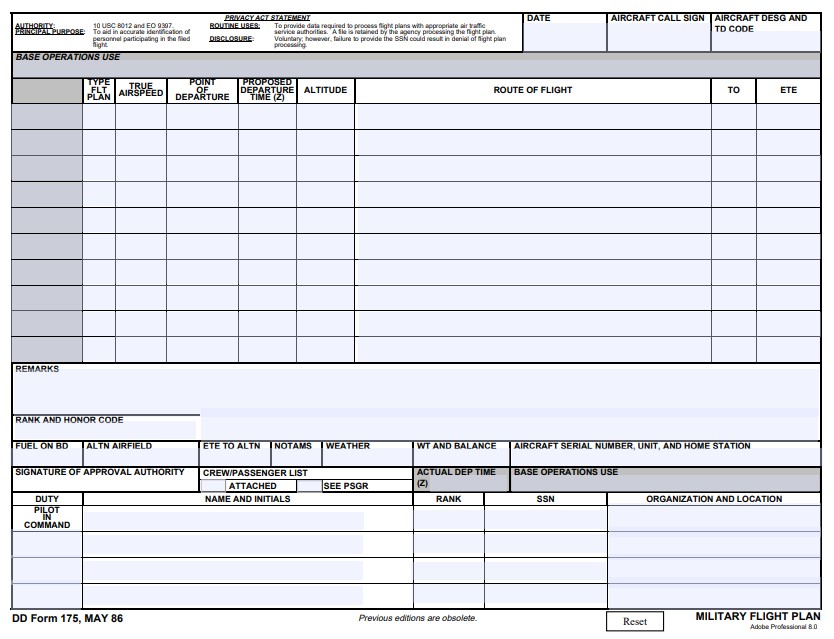Click the RANK AND HONOR CODE field
The width and height of the screenshot is (834, 639).
[x=105, y=431]
